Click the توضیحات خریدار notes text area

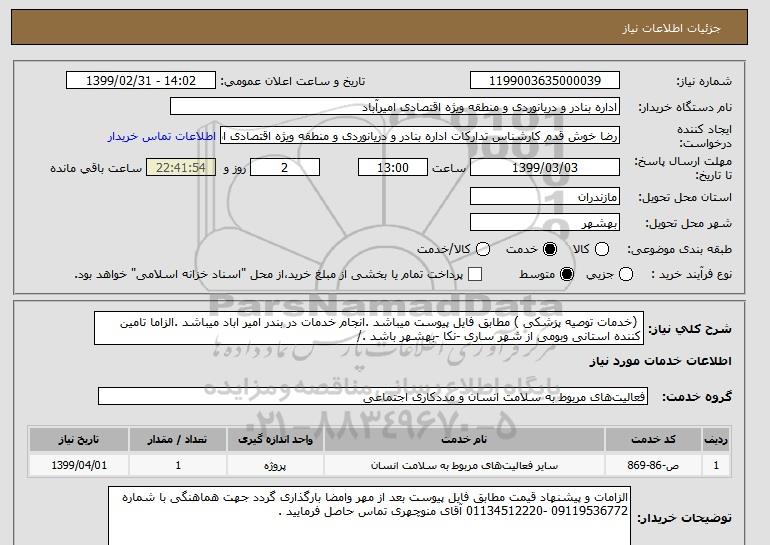coord(369,516)
